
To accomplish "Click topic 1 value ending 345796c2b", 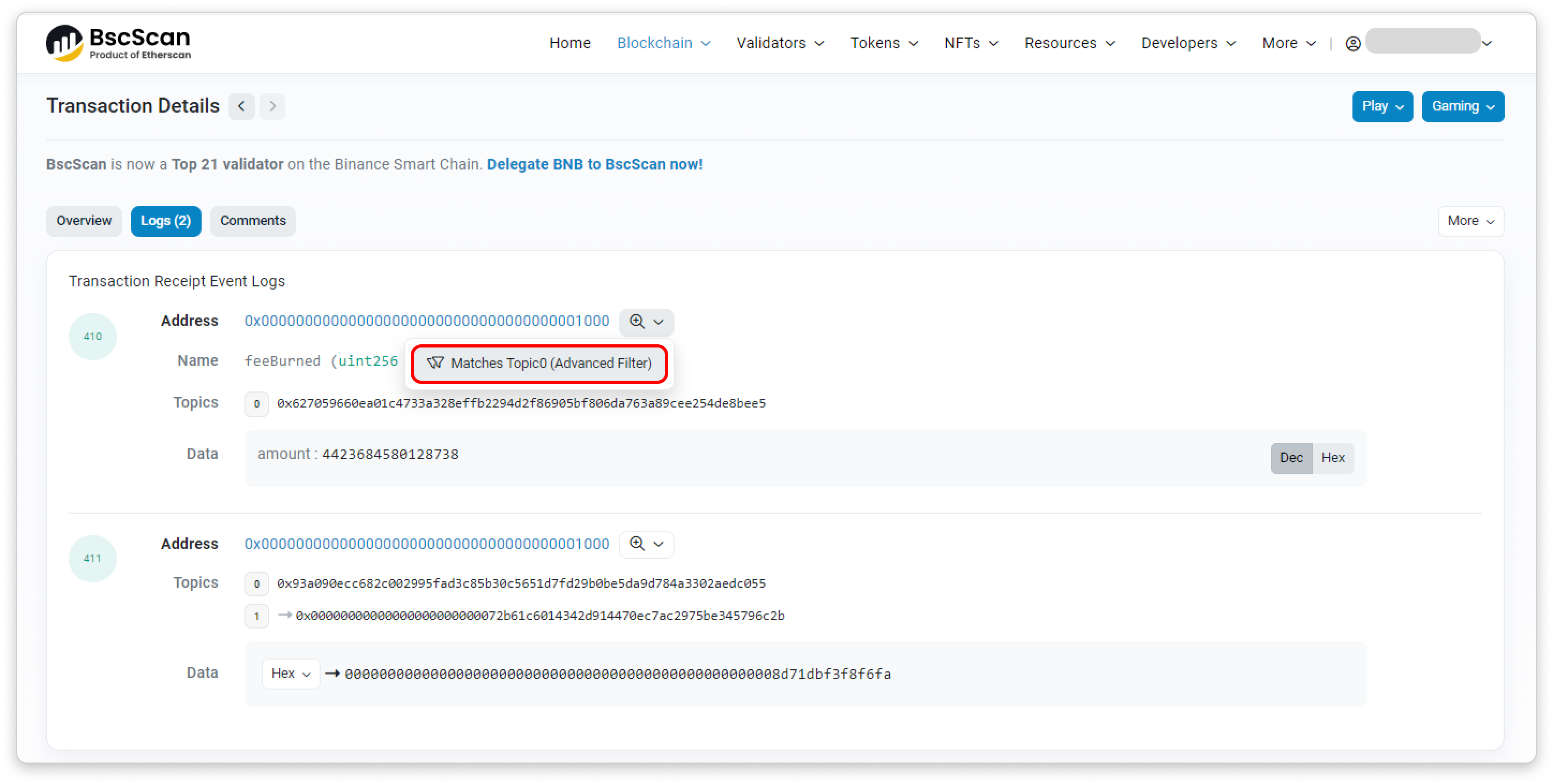I will [539, 616].
